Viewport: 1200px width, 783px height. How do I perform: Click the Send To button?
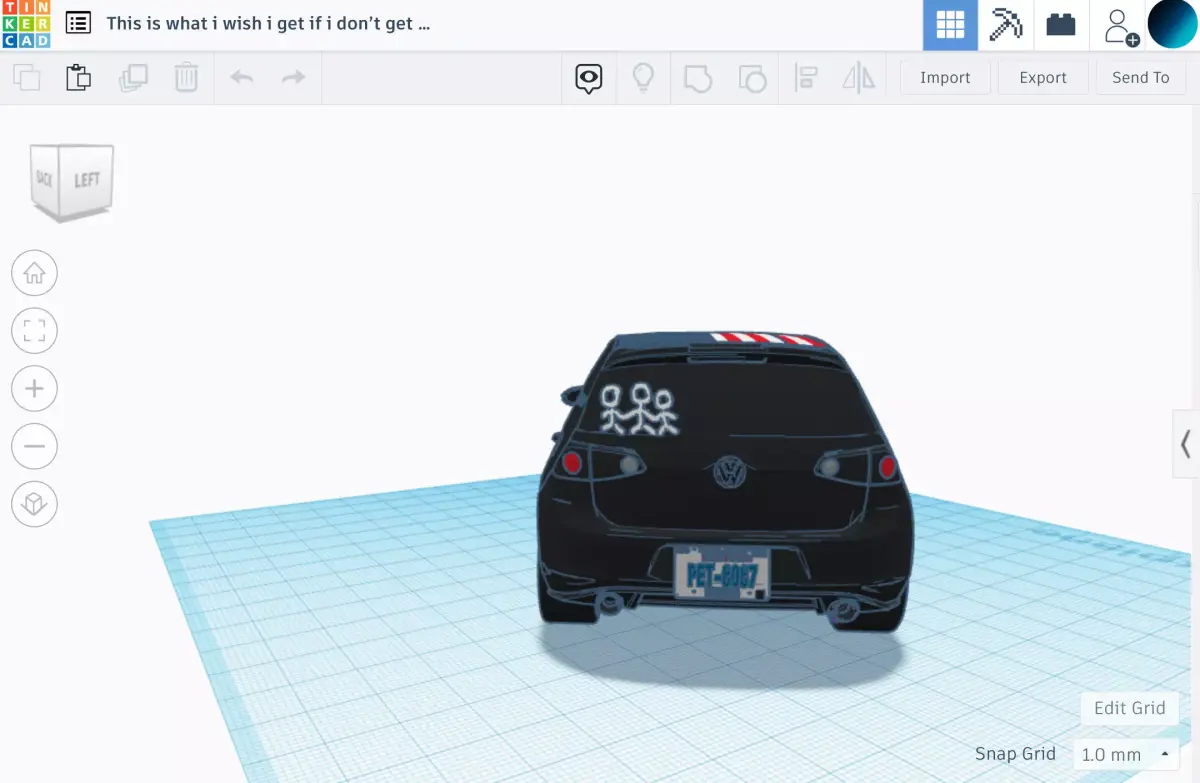point(1141,78)
